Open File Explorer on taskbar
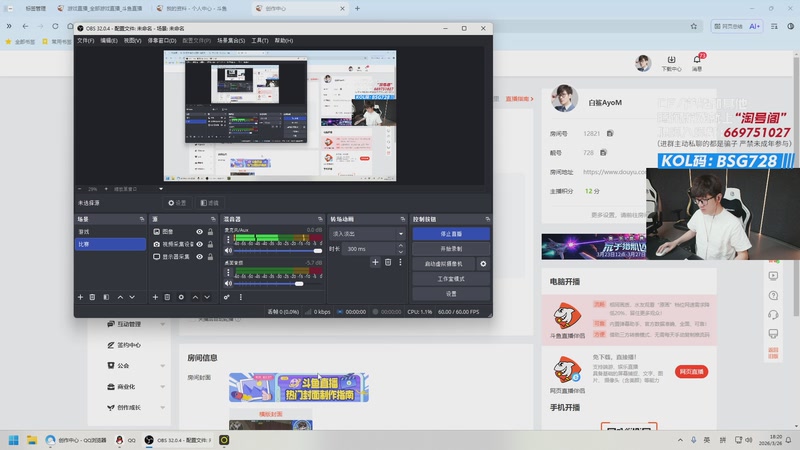This screenshot has height=450, width=800. [x=32, y=440]
